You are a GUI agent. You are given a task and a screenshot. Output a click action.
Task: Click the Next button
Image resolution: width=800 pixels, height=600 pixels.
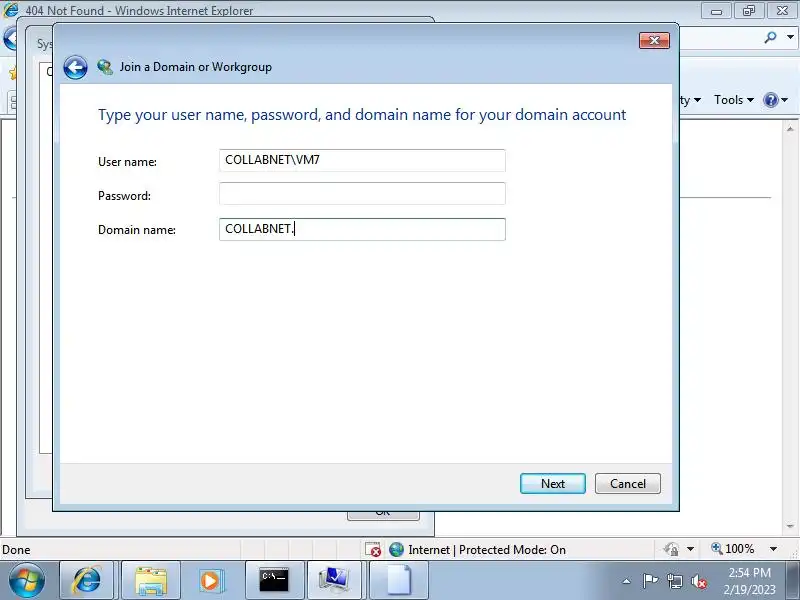point(553,484)
